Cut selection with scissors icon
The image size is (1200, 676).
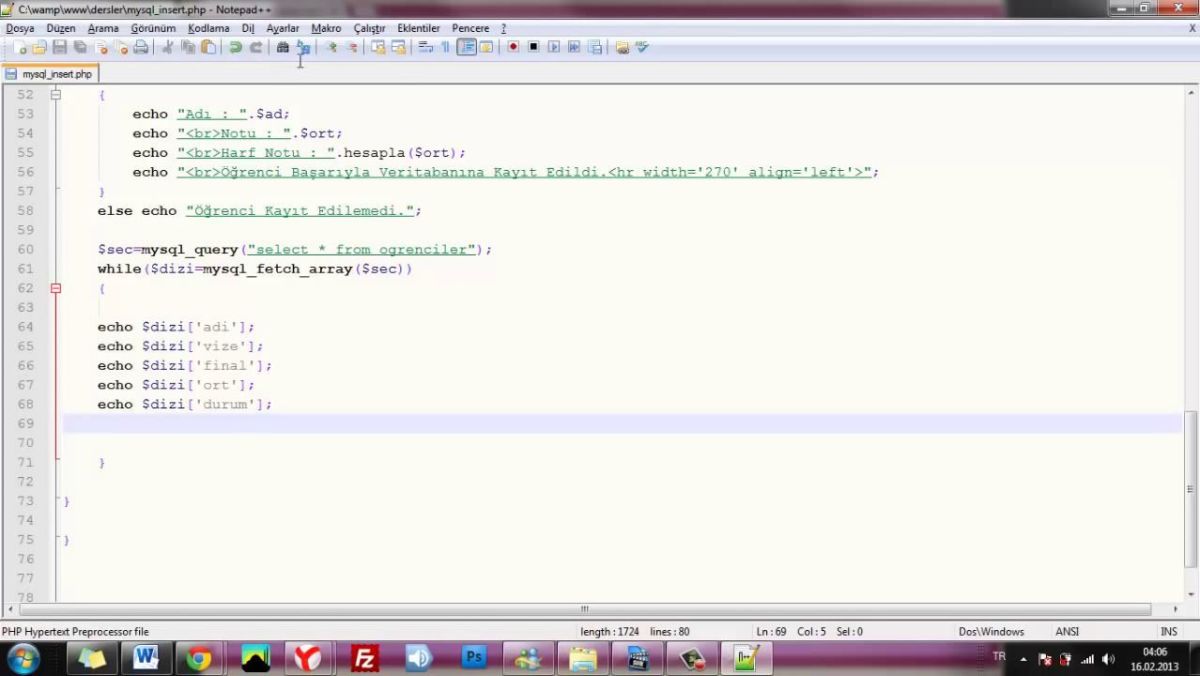pos(170,47)
